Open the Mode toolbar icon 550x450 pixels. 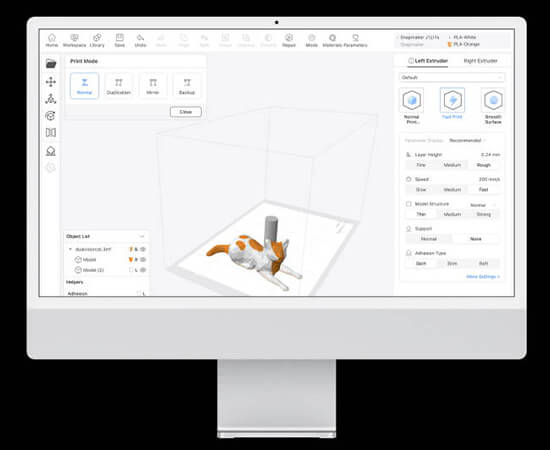click(x=311, y=40)
